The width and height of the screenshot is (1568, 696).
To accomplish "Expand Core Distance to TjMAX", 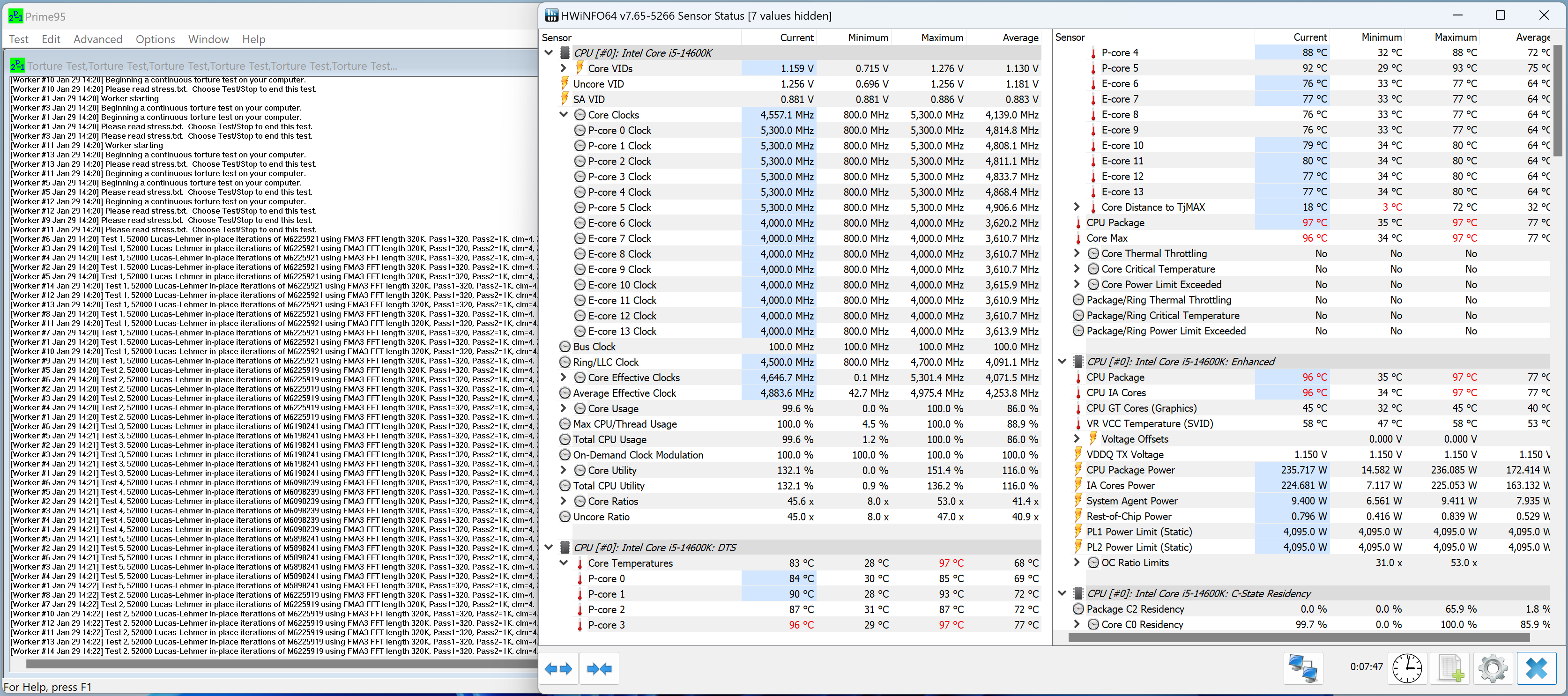I will pos(1077,207).
